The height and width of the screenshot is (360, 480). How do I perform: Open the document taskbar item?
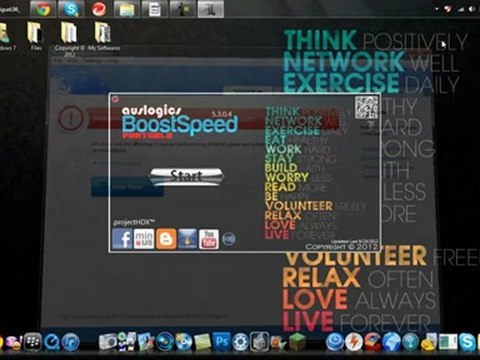155,9
